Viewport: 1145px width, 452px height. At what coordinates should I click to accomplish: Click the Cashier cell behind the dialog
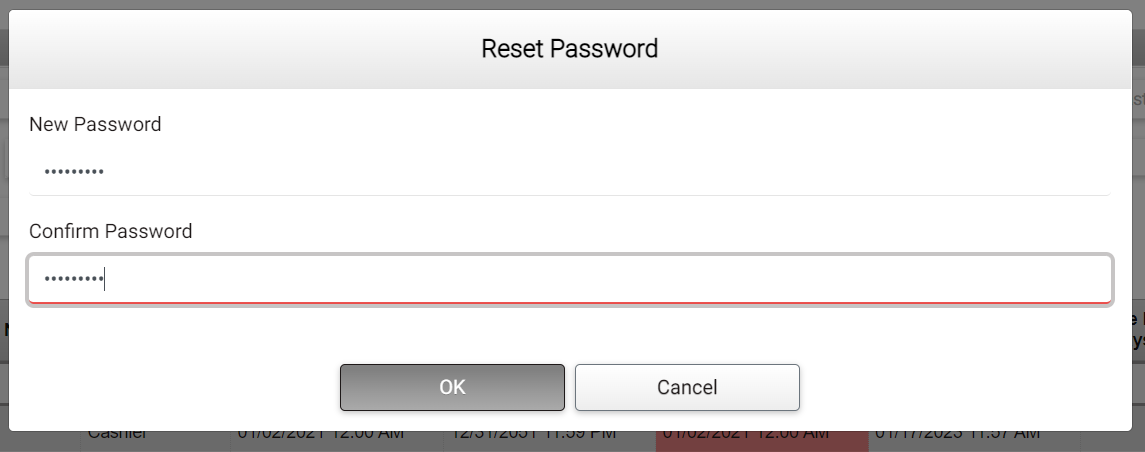[x=117, y=436]
